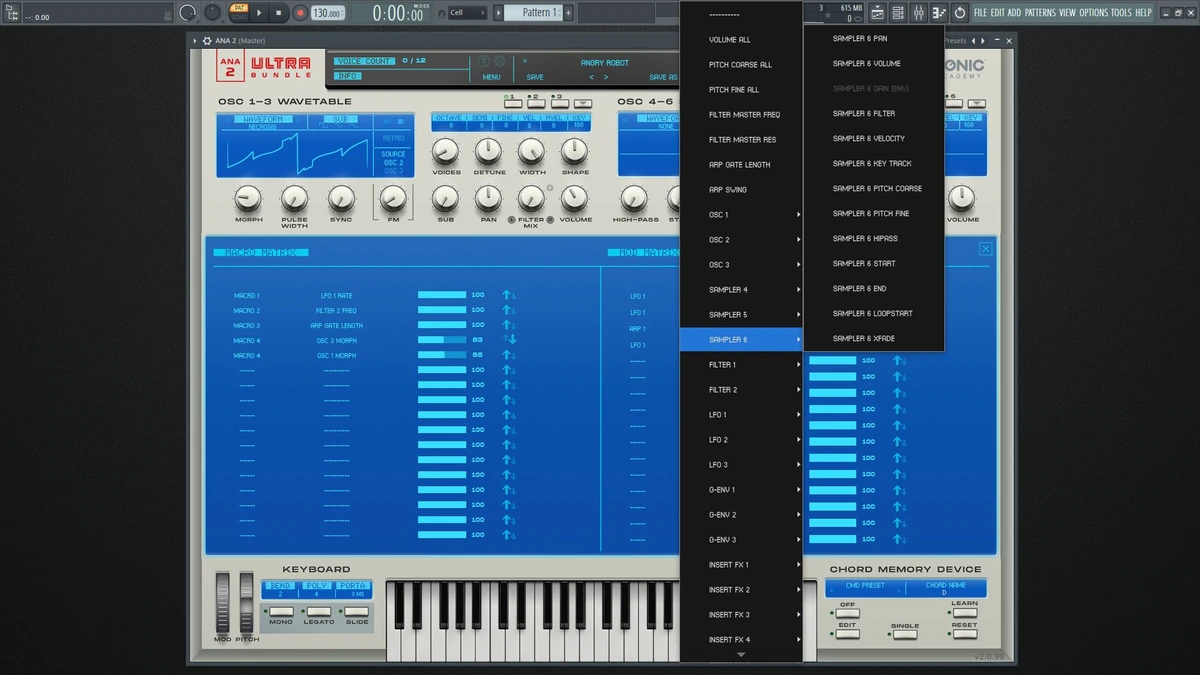Select SAMPLER 6 XFADE item

[874, 339]
